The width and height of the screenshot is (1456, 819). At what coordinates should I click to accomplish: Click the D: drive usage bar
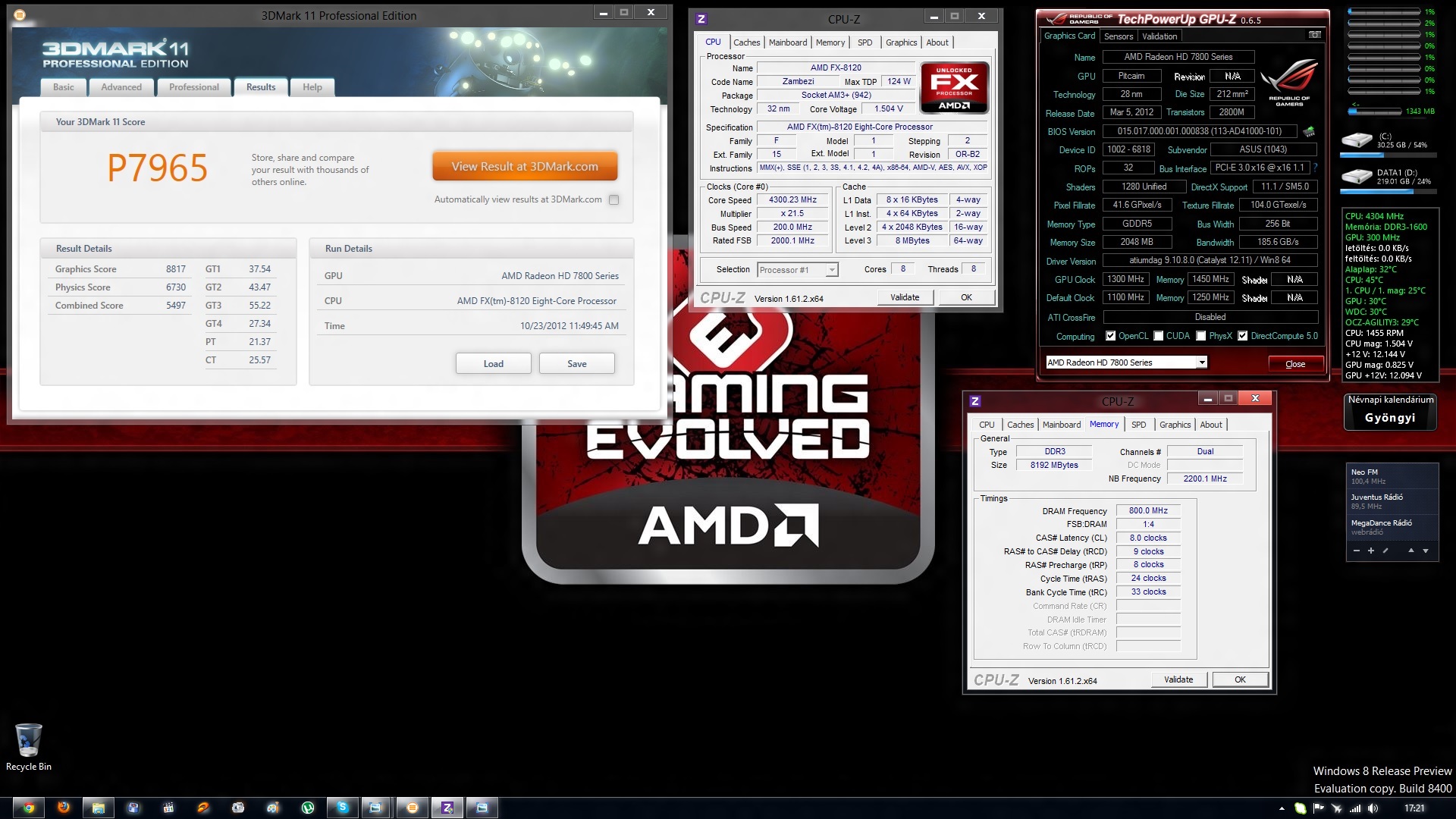pos(1387,190)
